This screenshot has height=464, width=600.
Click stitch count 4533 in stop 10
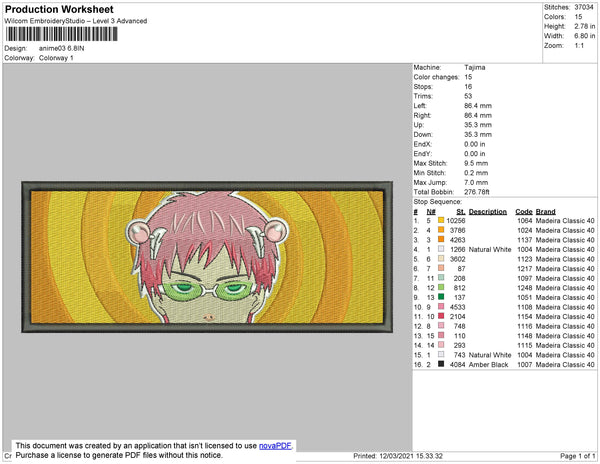pyautogui.click(x=458, y=307)
